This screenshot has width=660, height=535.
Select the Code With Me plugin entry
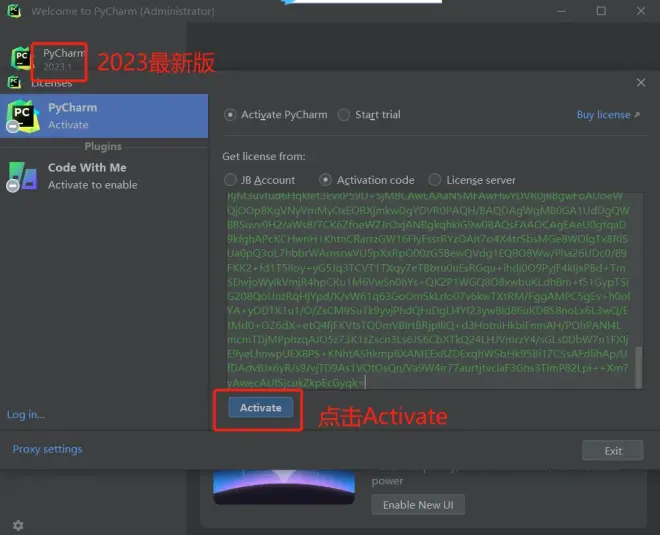[104, 176]
